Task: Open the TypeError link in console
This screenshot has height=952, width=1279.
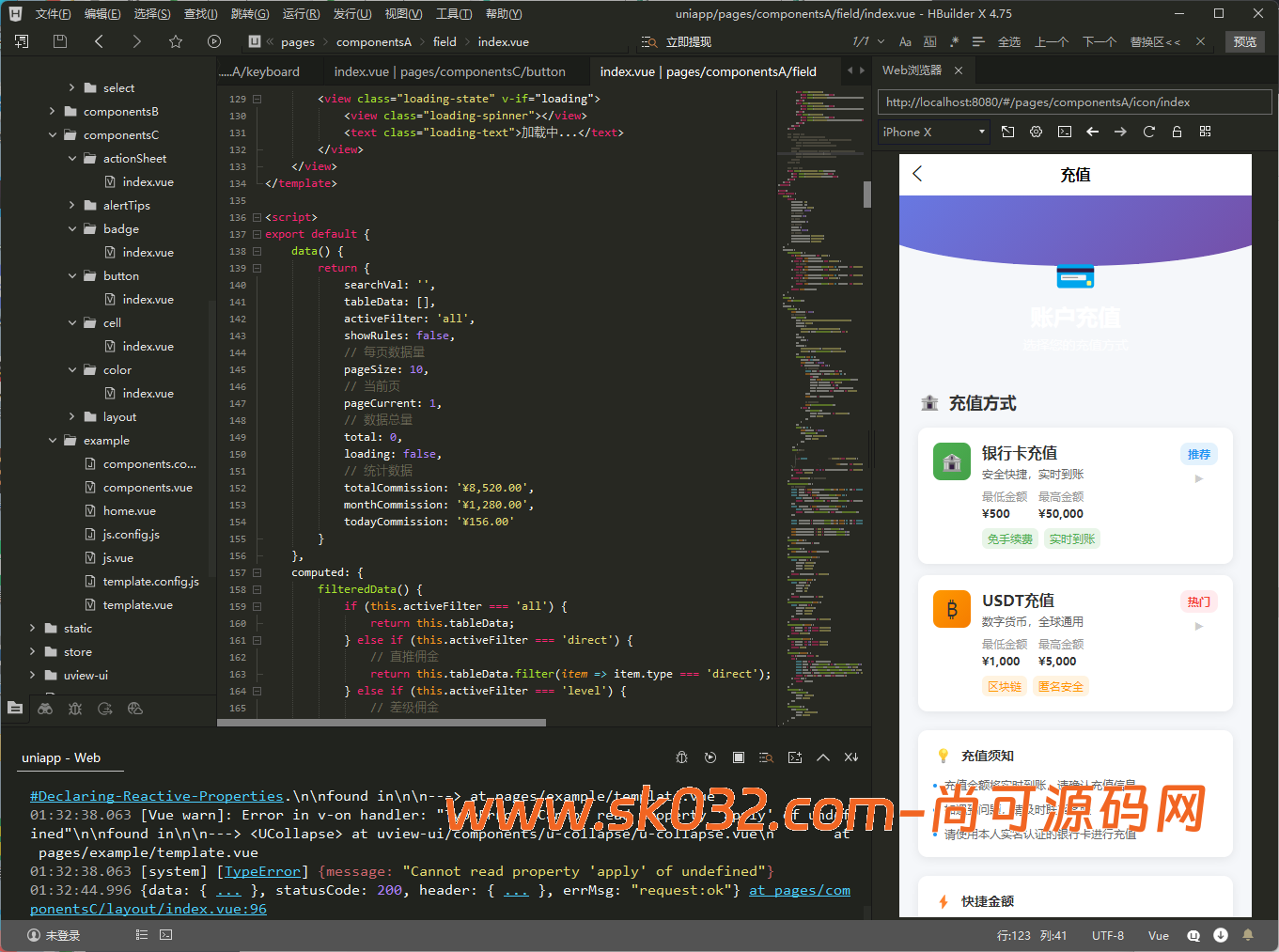Action: [262, 871]
